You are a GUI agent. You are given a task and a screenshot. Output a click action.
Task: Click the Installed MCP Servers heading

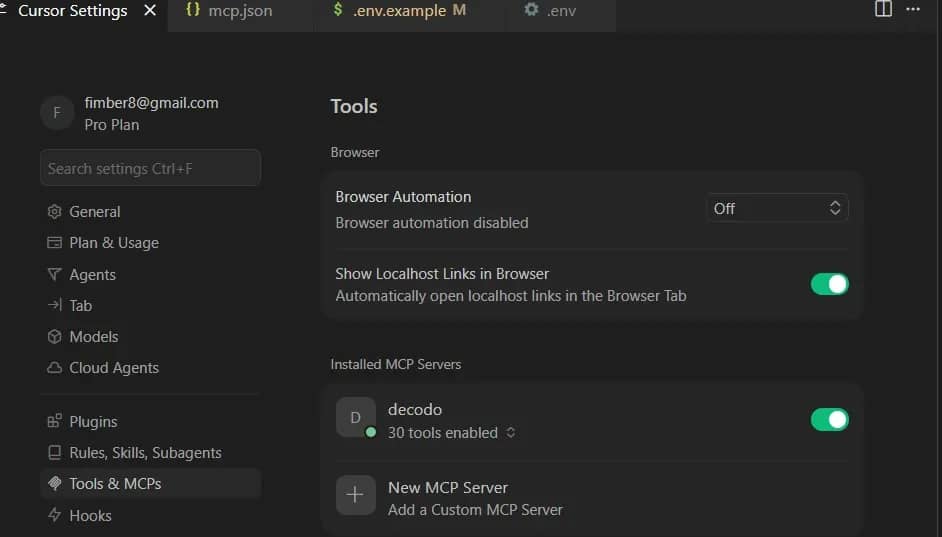(396, 365)
